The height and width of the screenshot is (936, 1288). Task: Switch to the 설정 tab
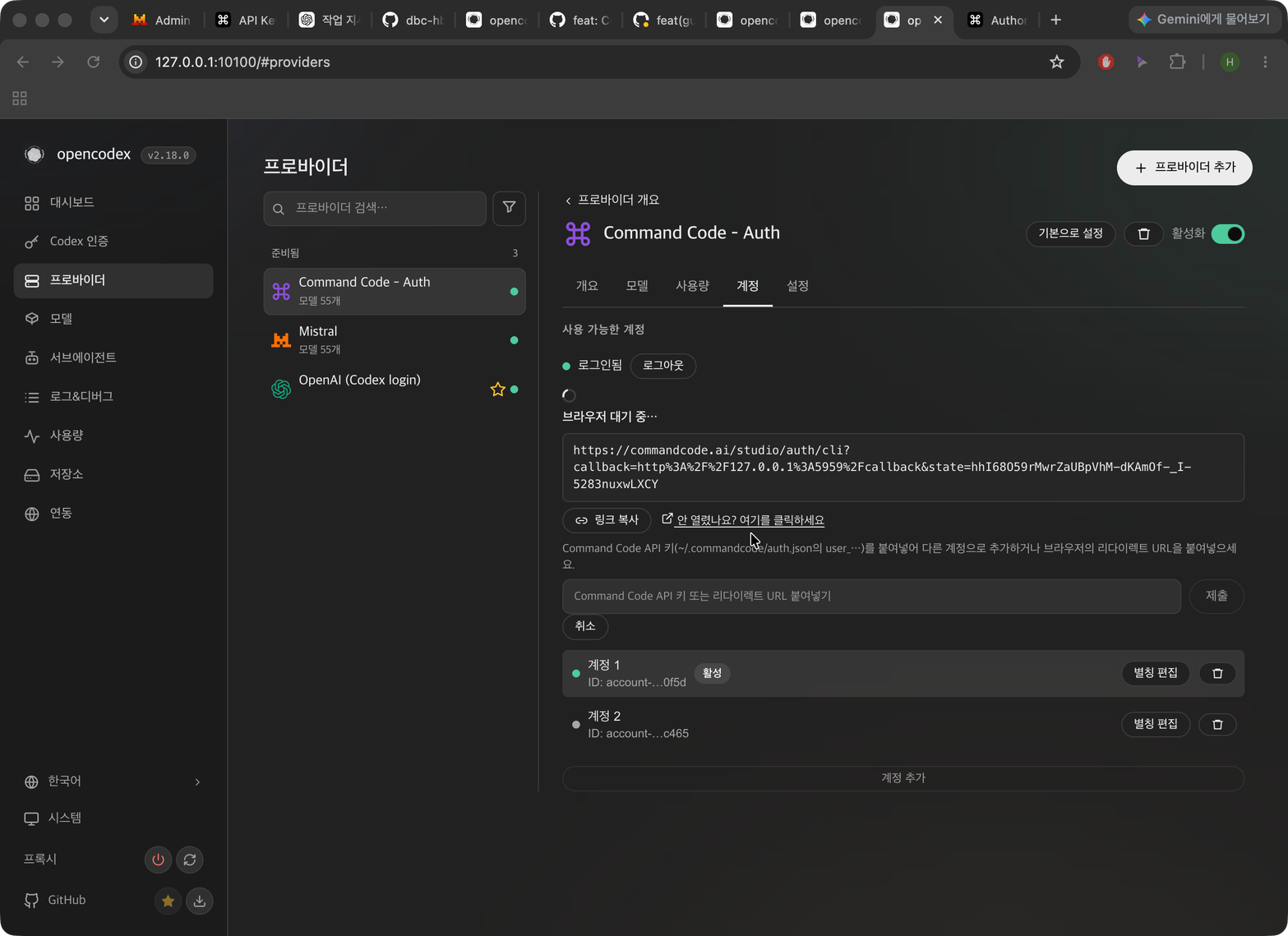coord(797,286)
